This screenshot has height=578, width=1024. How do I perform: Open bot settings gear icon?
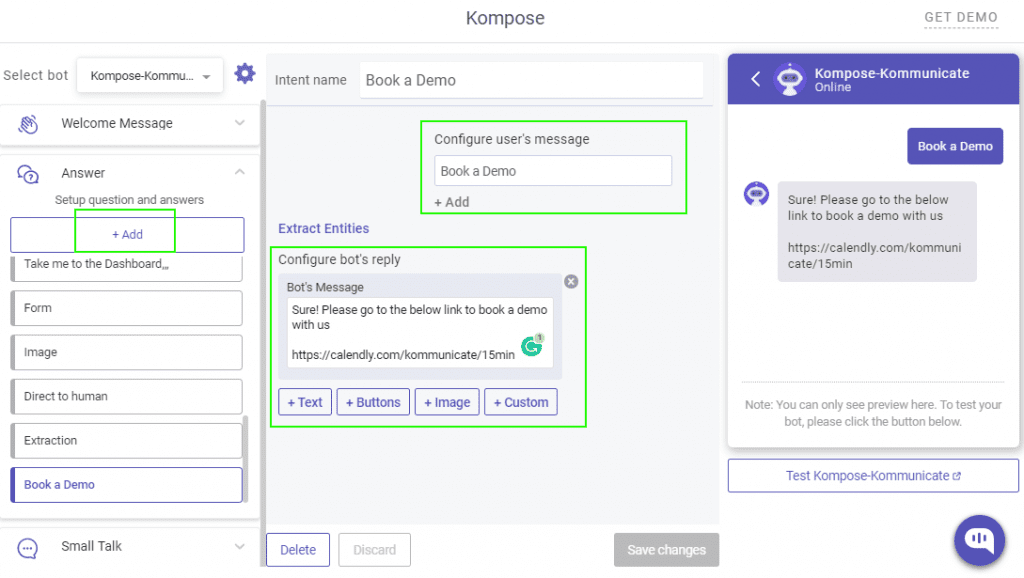(244, 74)
